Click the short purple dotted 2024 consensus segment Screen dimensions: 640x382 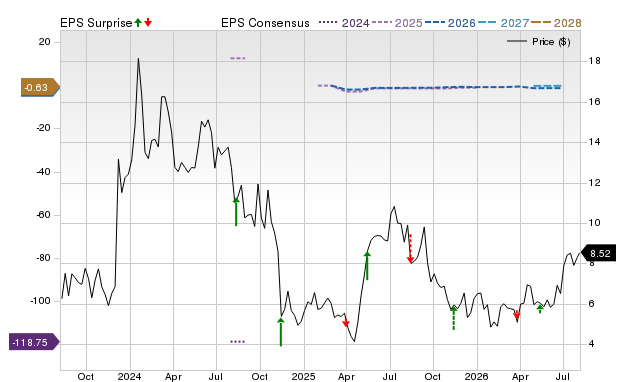click(238, 342)
